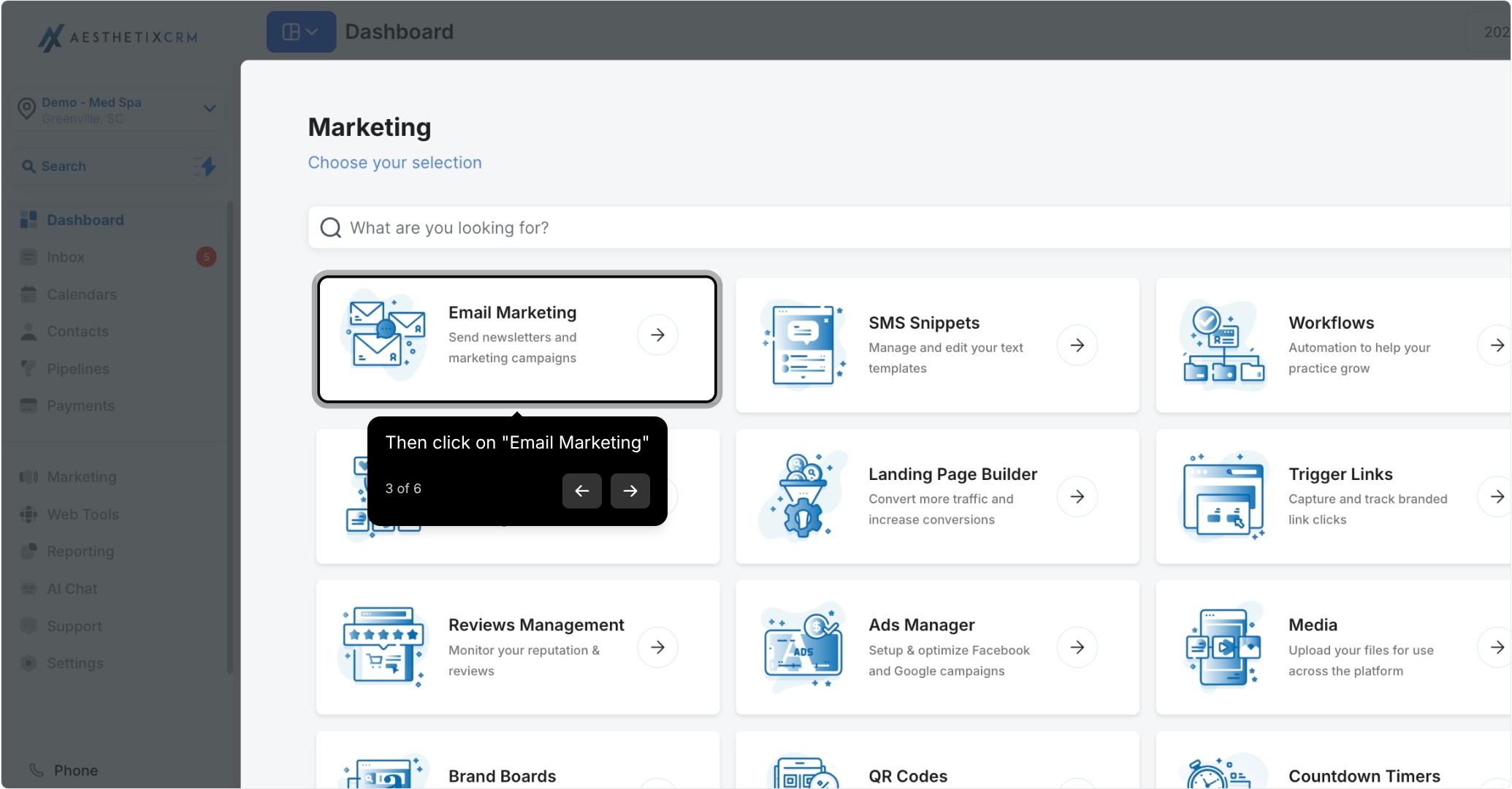Screen dimensions: 1512x789
Task: Click the Marketing megaphone icon in sidebar
Action: (x=28, y=477)
